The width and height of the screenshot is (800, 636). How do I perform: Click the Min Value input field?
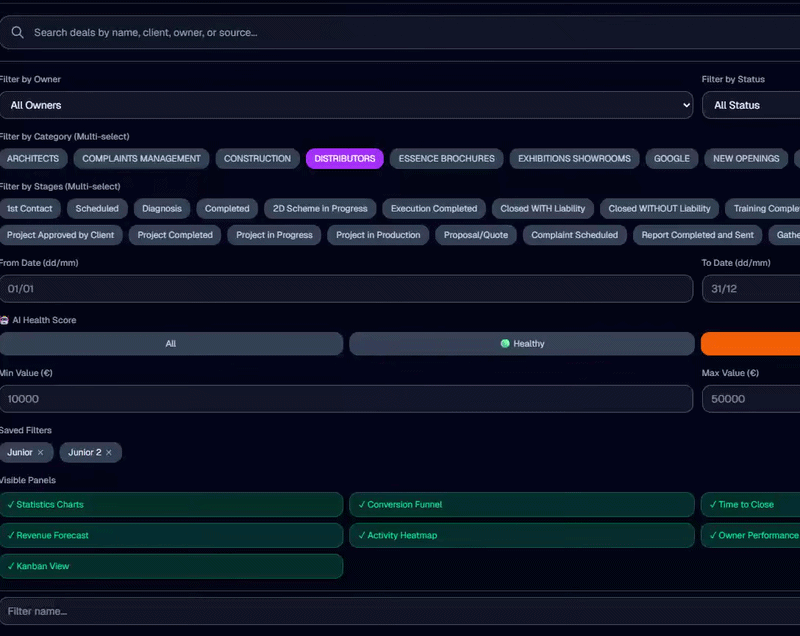pos(346,399)
